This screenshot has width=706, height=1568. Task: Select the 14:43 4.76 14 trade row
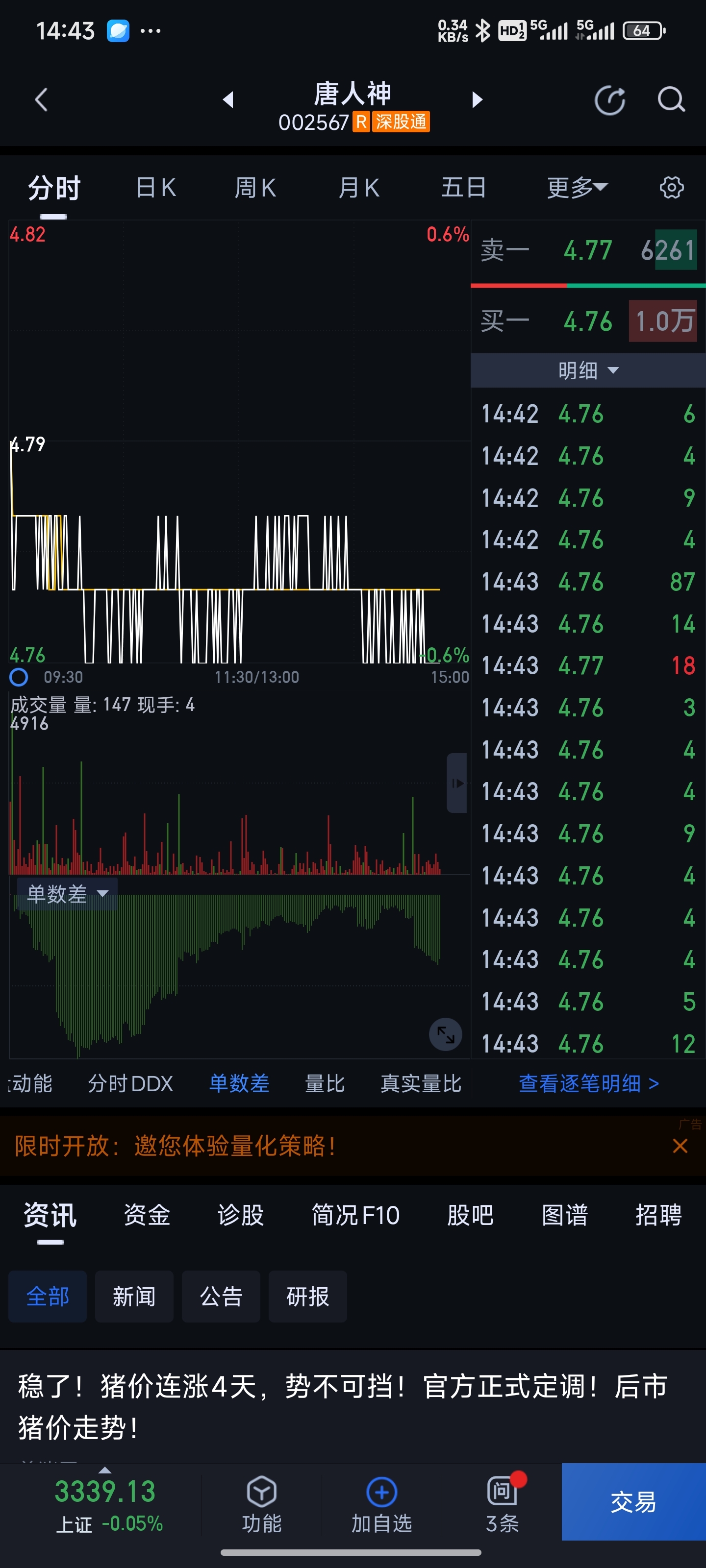[588, 623]
